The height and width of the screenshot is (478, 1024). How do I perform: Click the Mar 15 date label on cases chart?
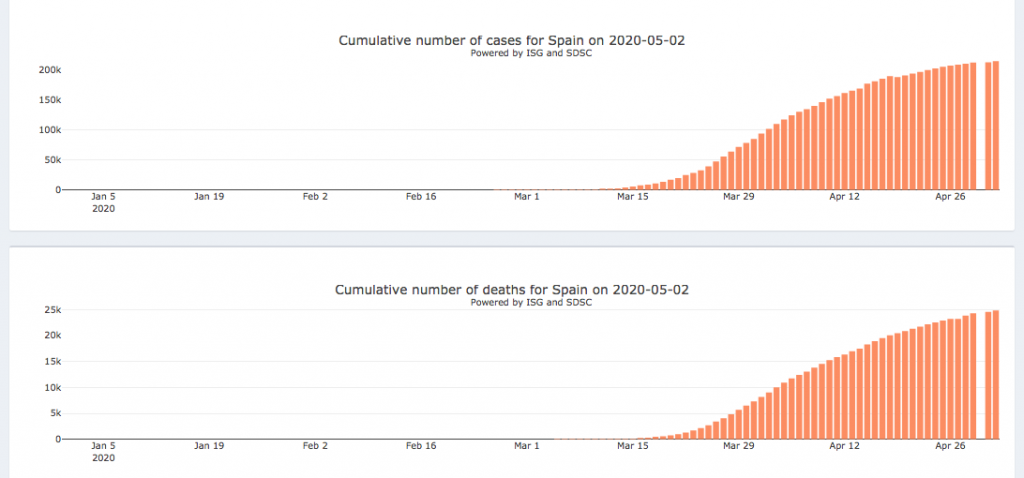tap(633, 197)
